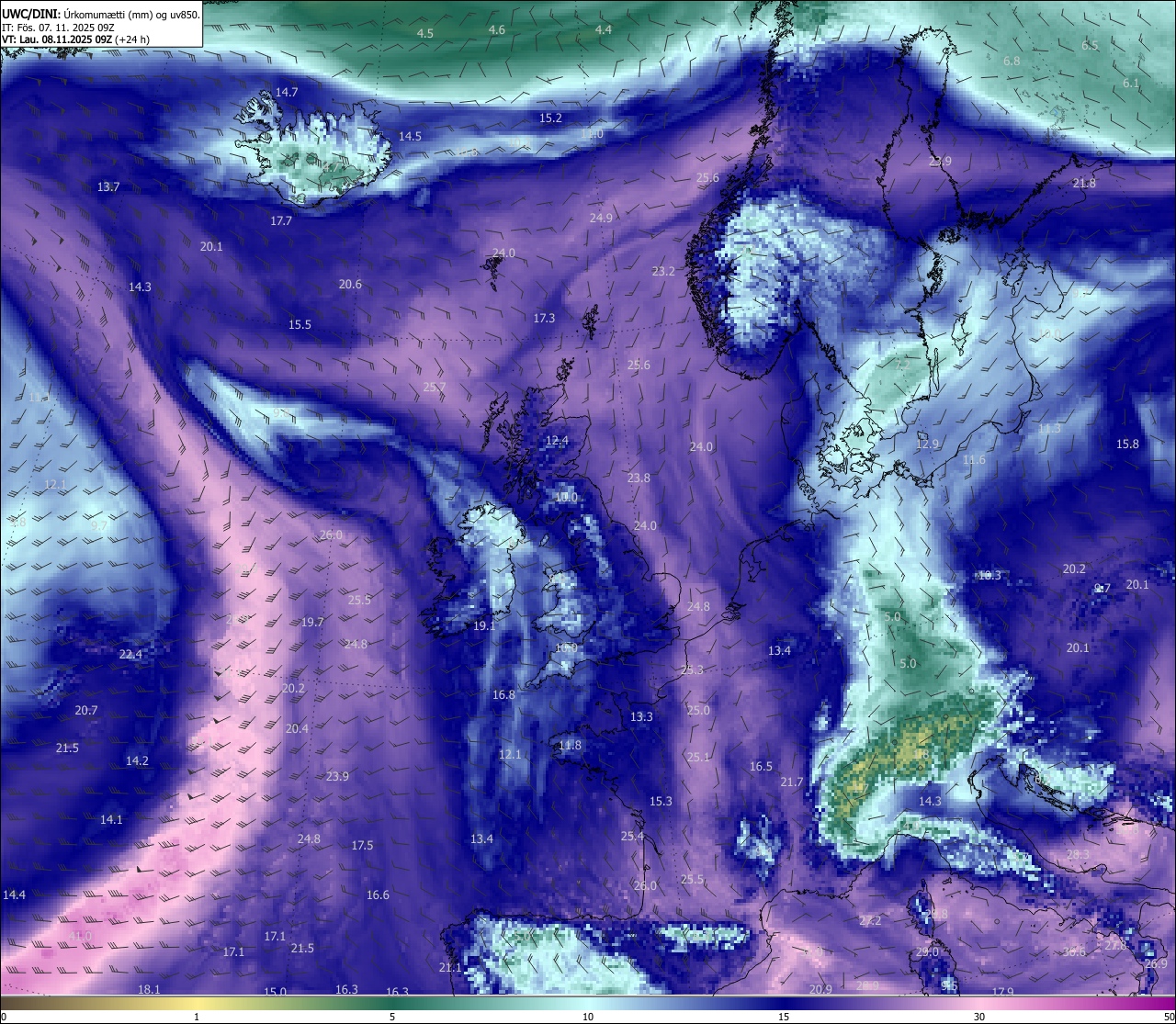
Task: Click the 15.2 value east of Iceland
Action: pos(550,118)
